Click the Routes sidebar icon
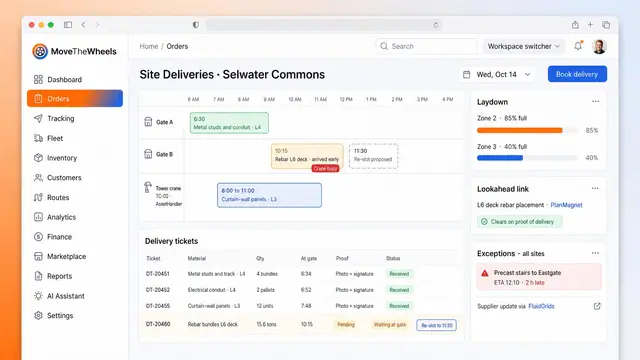Image resolution: width=640 pixels, height=360 pixels. pos(38,198)
